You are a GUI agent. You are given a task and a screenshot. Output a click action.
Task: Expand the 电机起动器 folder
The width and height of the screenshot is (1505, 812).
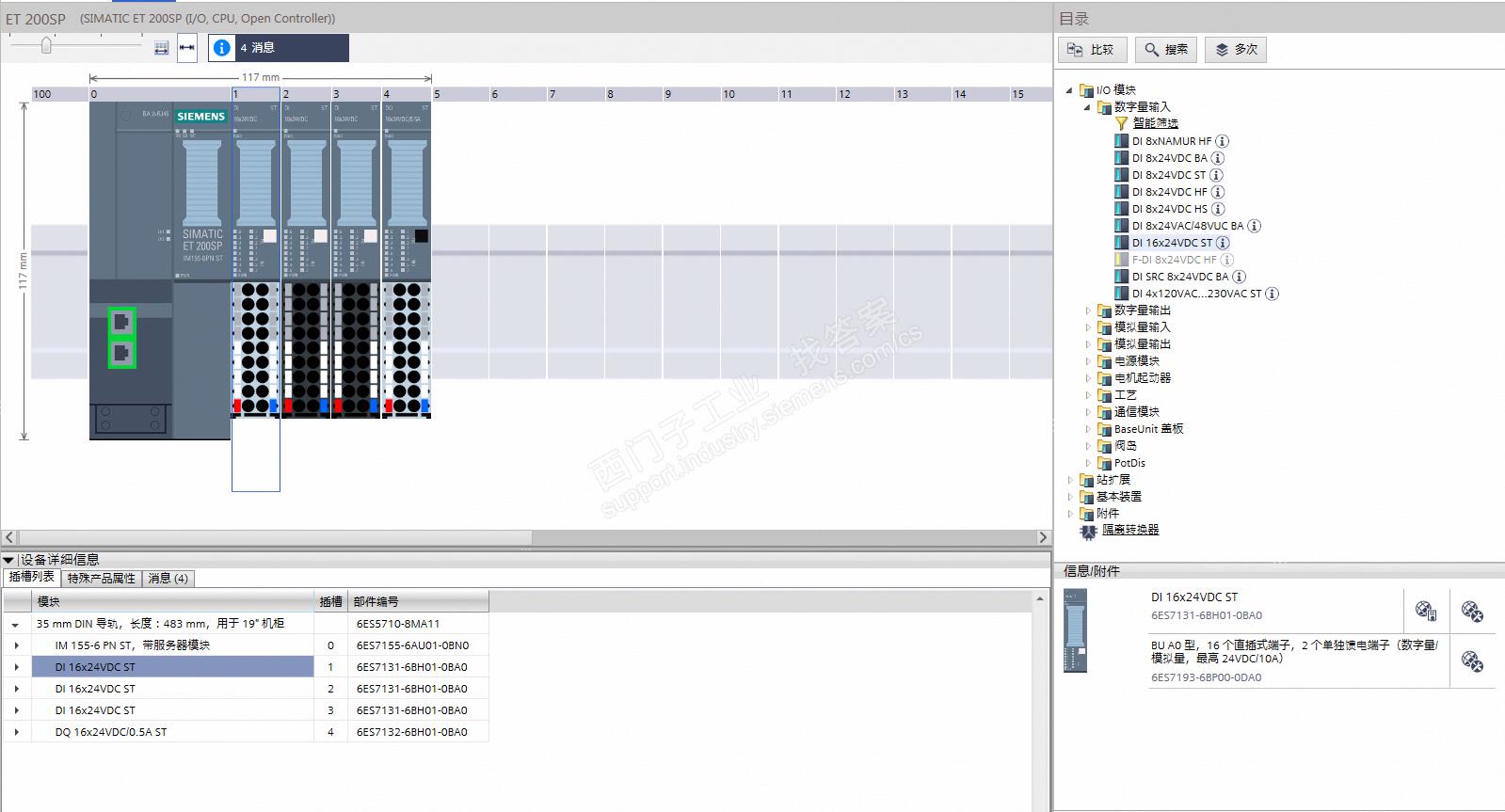coord(1087,378)
